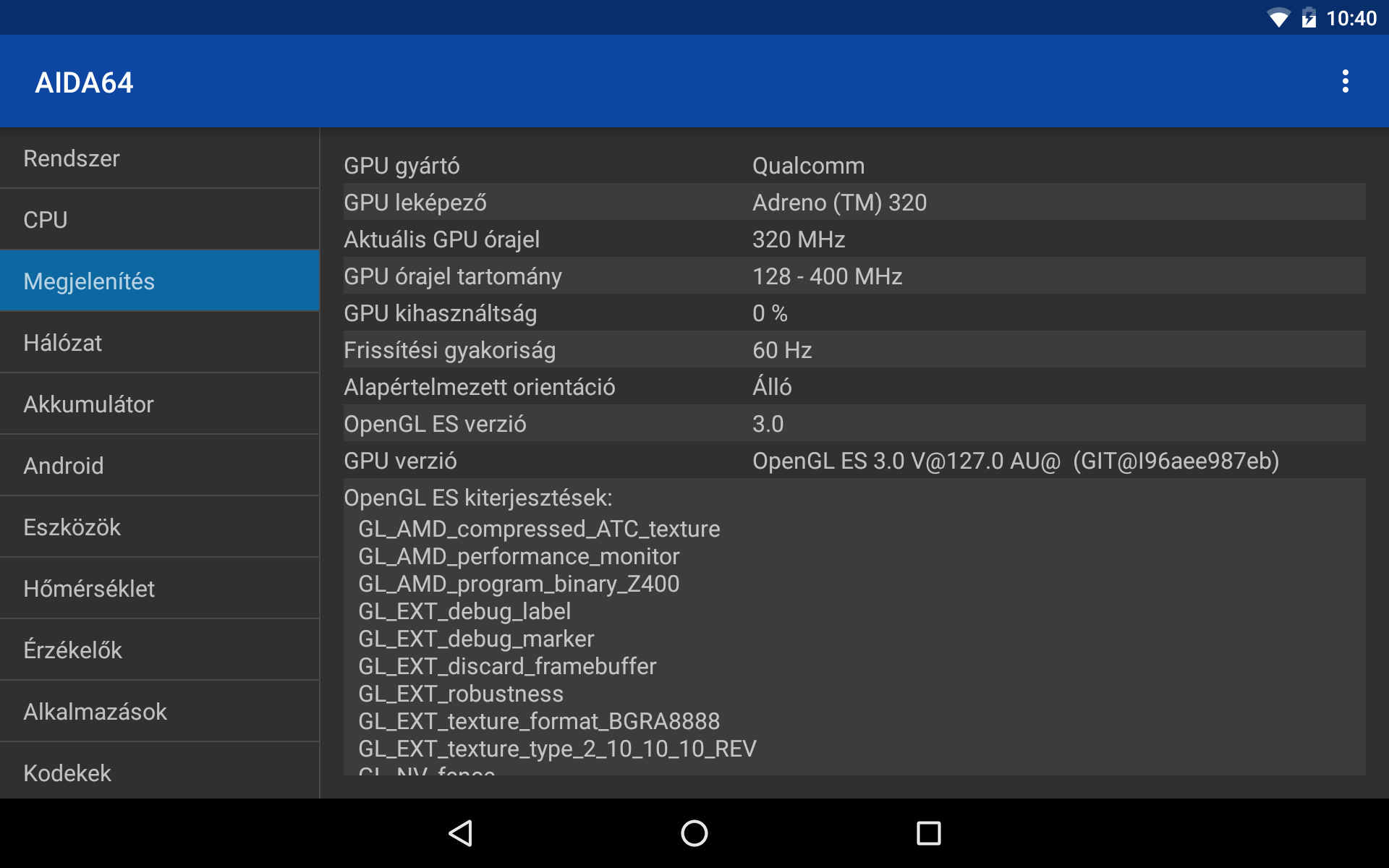Tap the AIDA64 app title
The width and height of the screenshot is (1389, 868).
(x=84, y=82)
